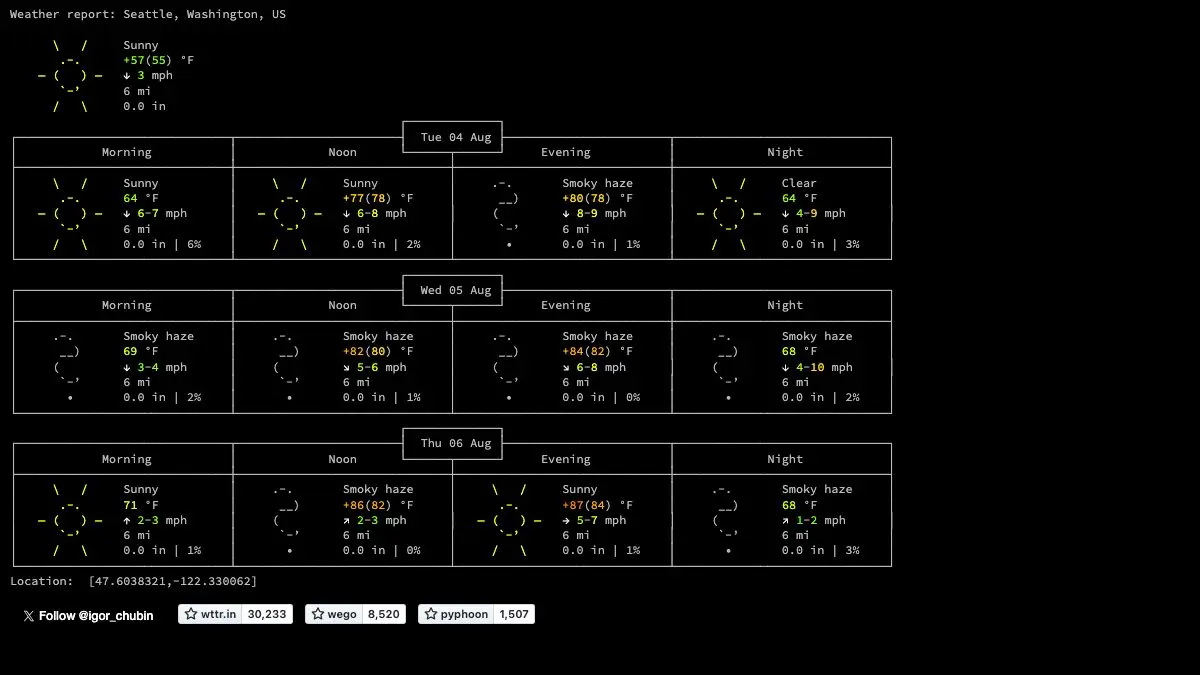
Task: Click the Thu 06 Aug Evening column header
Action: (x=566, y=460)
